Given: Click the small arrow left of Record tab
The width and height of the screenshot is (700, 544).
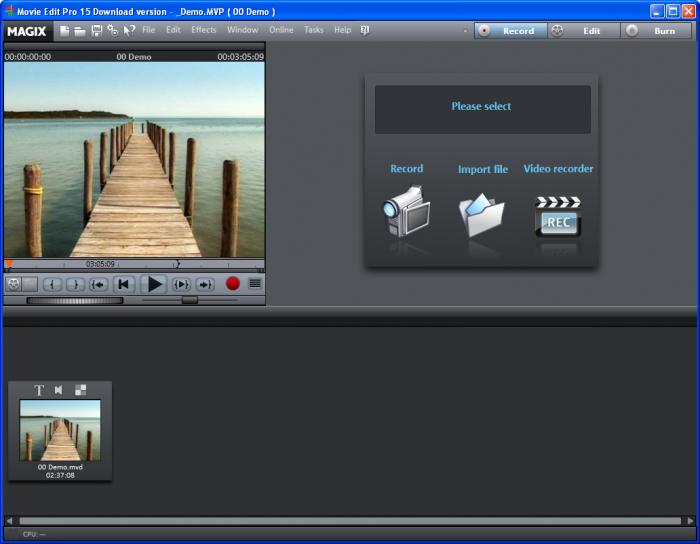Looking at the screenshot, I should tap(465, 31).
